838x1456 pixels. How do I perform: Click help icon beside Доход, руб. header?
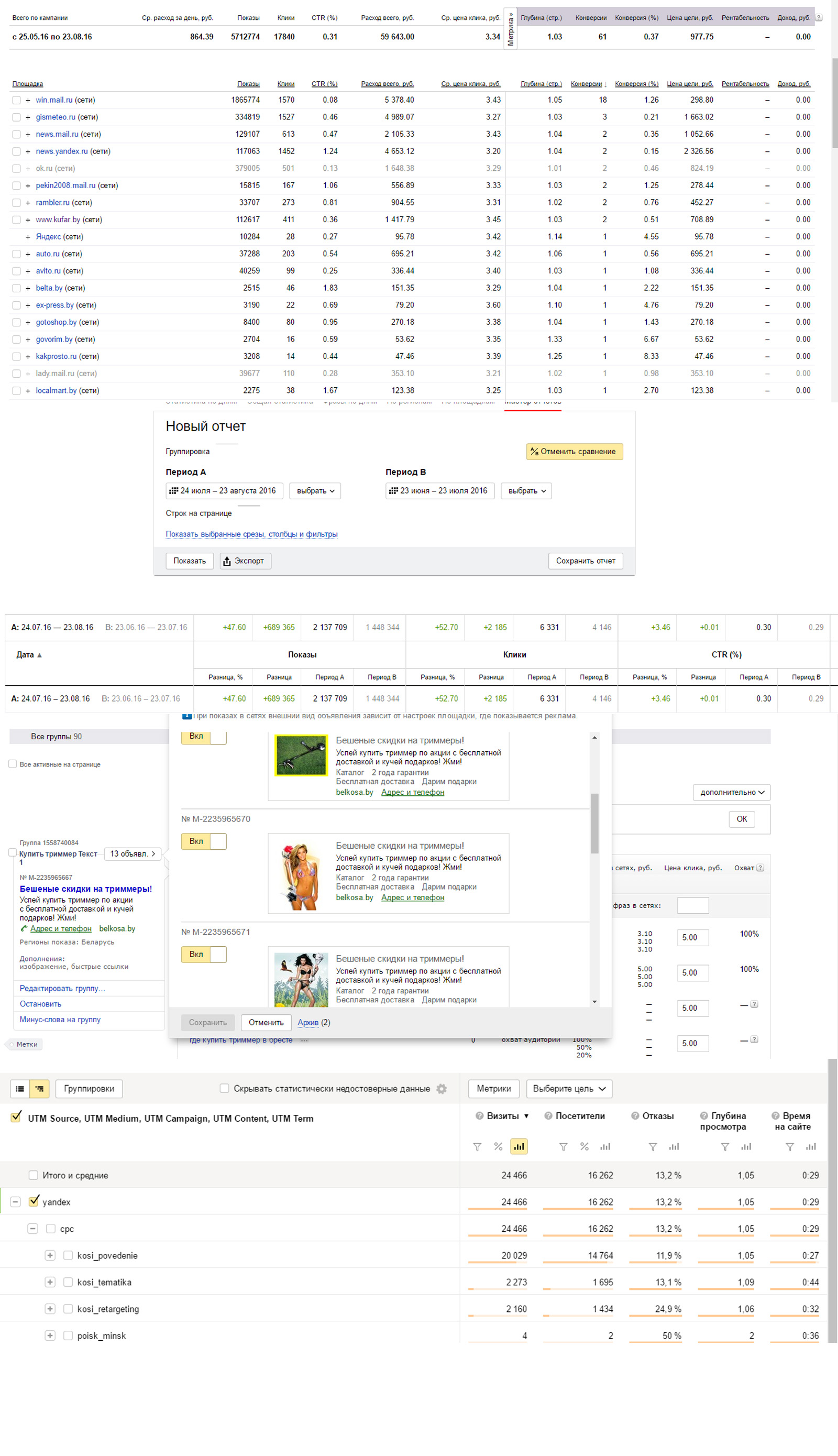click(x=819, y=18)
